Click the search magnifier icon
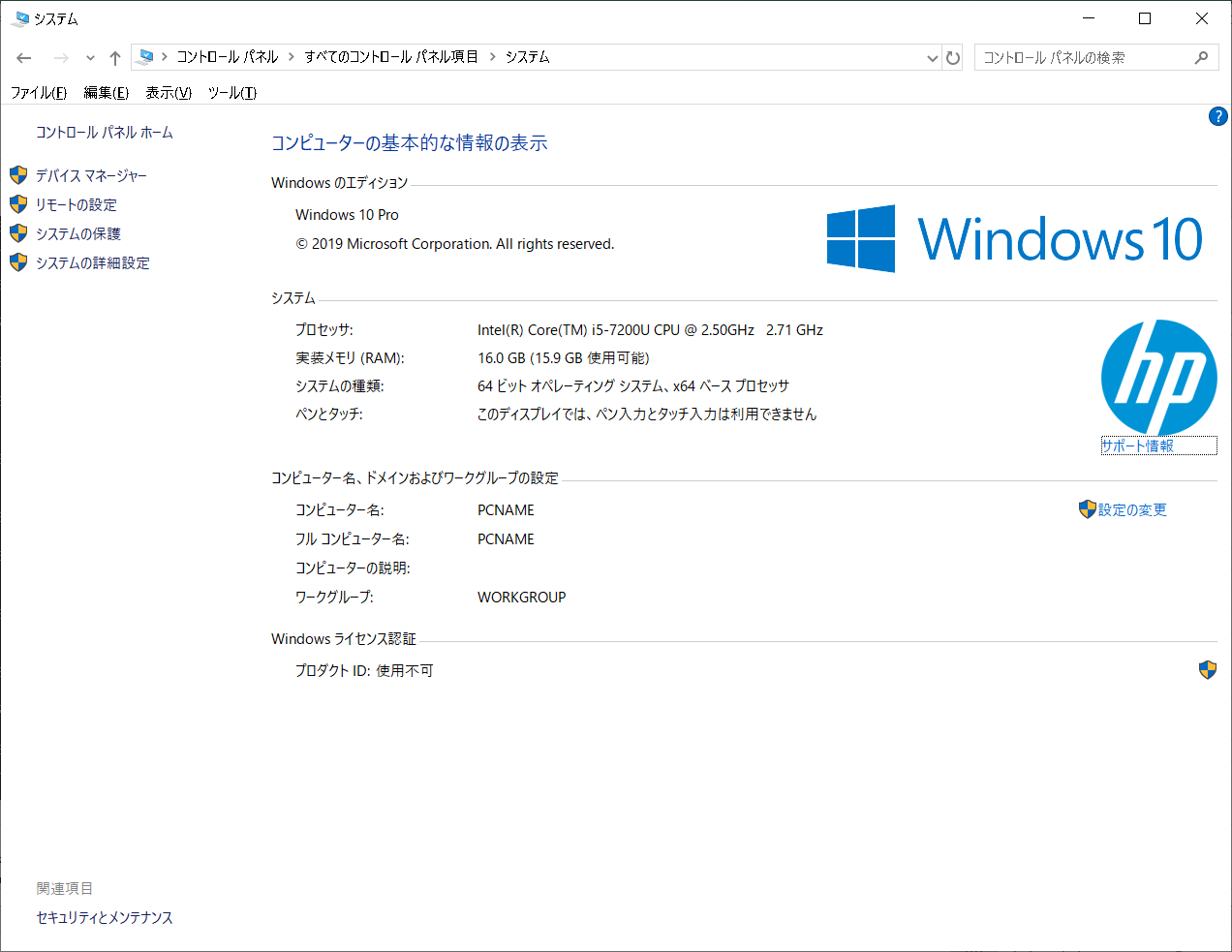 (1201, 57)
